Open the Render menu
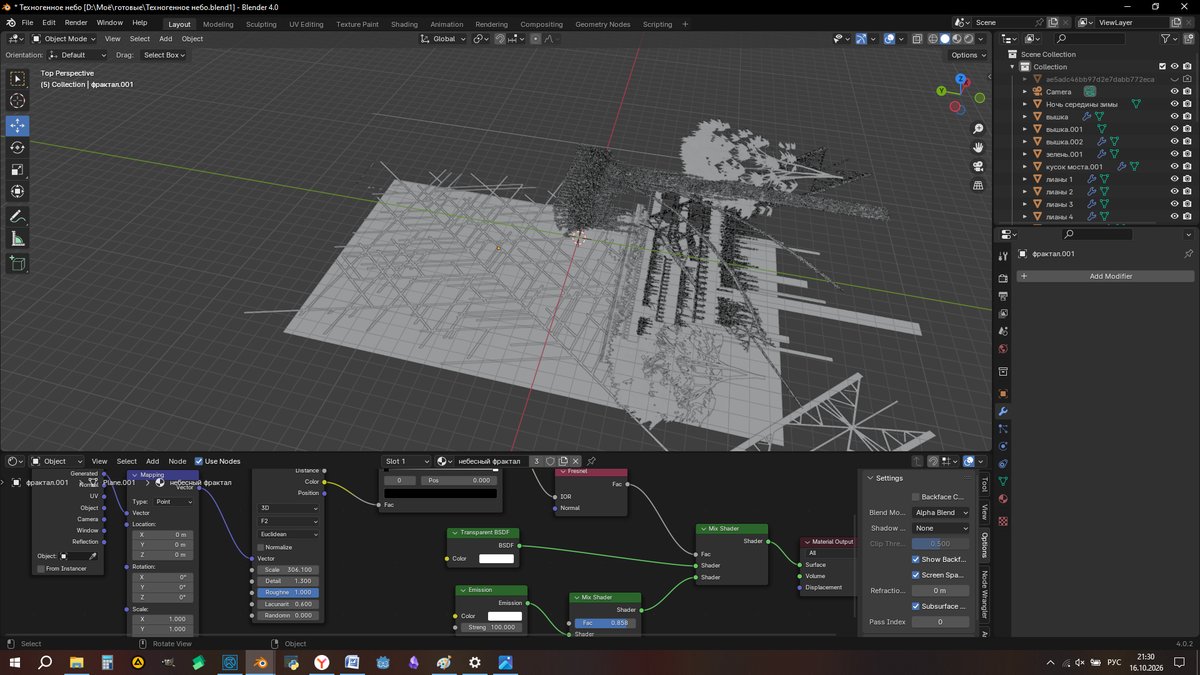Viewport: 1200px width, 675px height. 76,22
